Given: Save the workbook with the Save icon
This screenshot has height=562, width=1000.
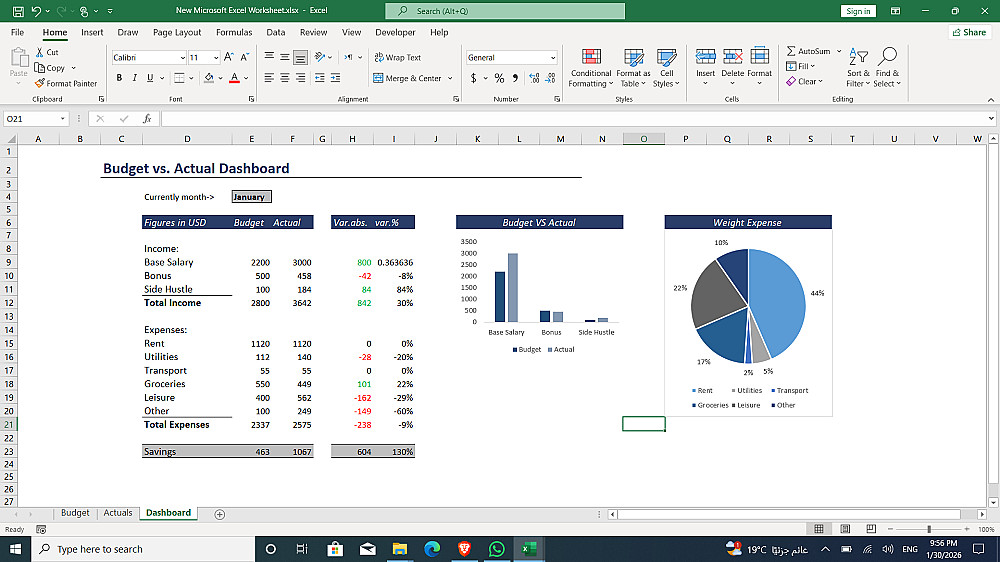Looking at the screenshot, I should (x=18, y=11).
